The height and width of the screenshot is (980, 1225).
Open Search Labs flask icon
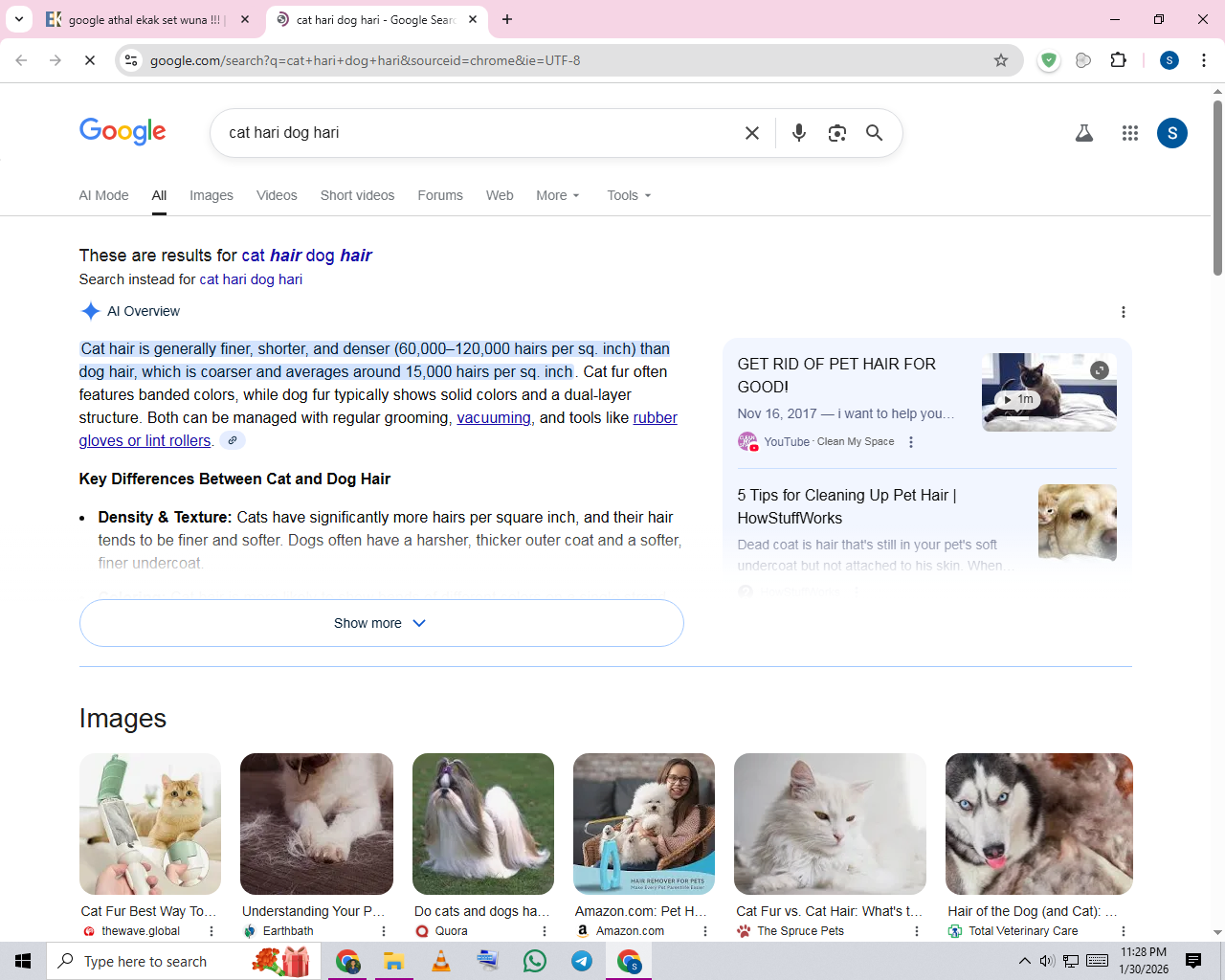pos(1084,133)
